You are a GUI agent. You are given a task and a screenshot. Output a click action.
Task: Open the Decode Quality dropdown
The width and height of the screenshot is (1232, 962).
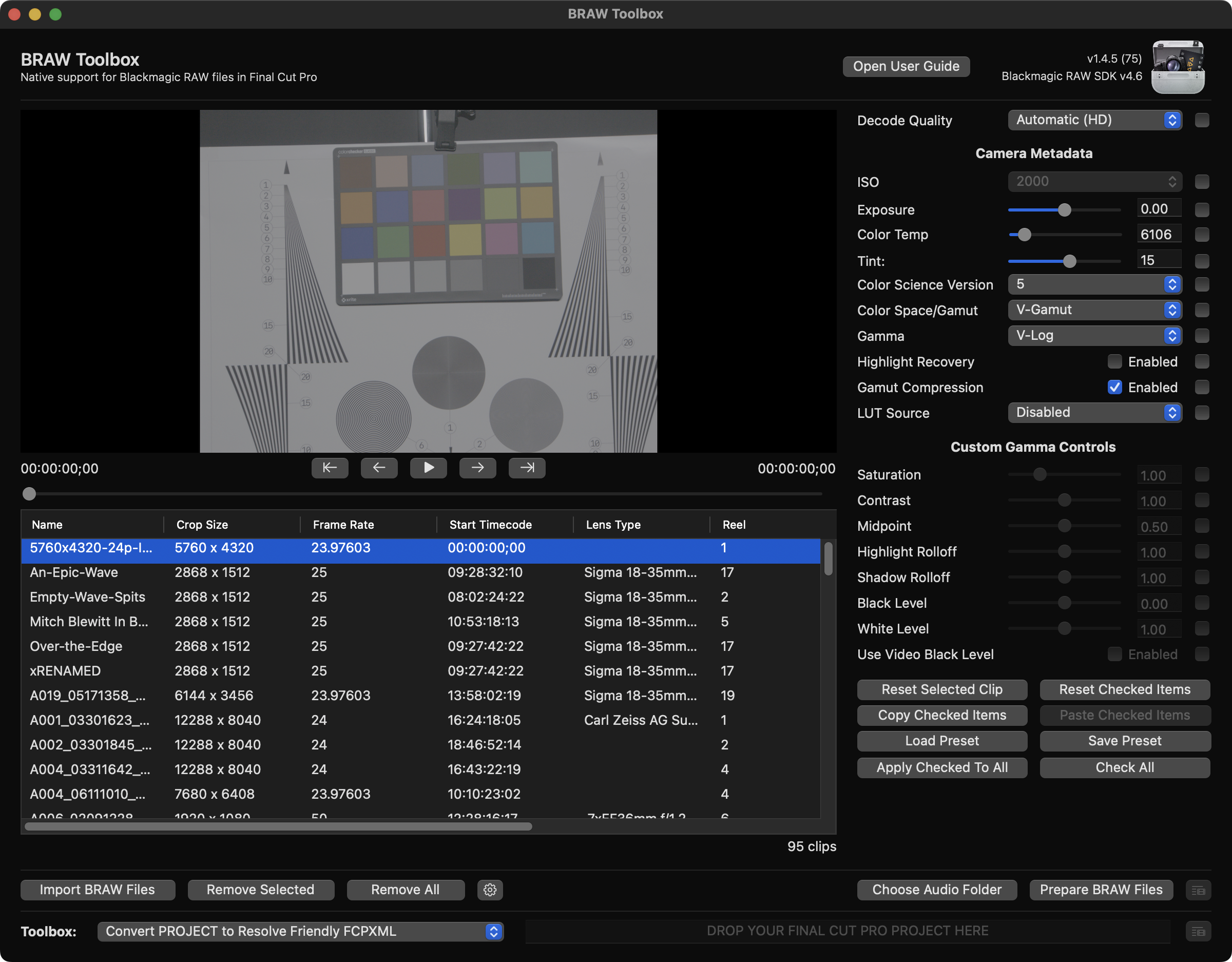pyautogui.click(x=1094, y=120)
